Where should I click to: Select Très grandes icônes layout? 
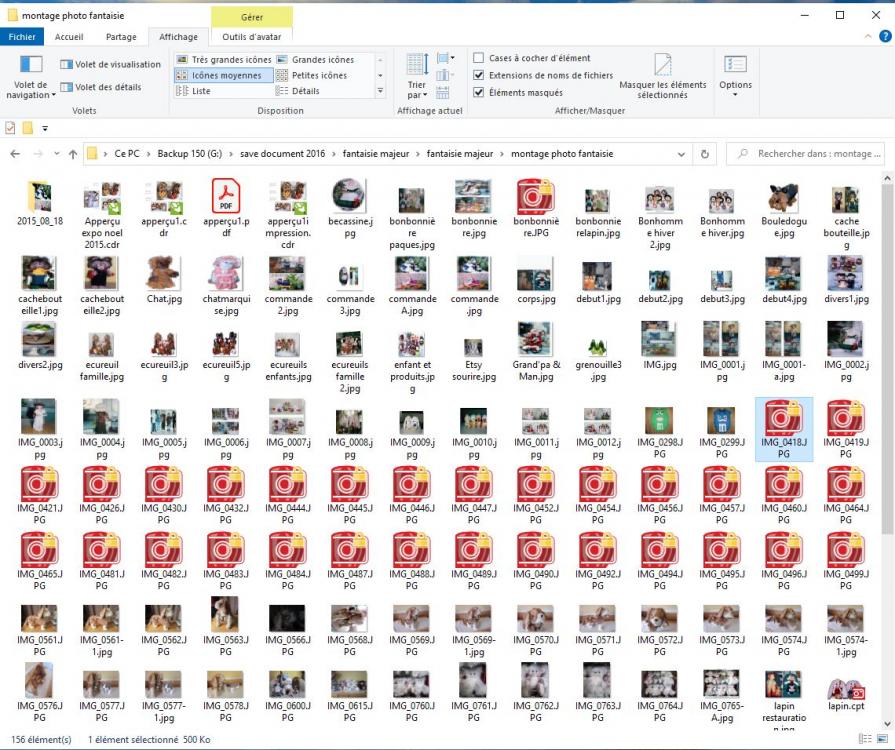point(224,59)
